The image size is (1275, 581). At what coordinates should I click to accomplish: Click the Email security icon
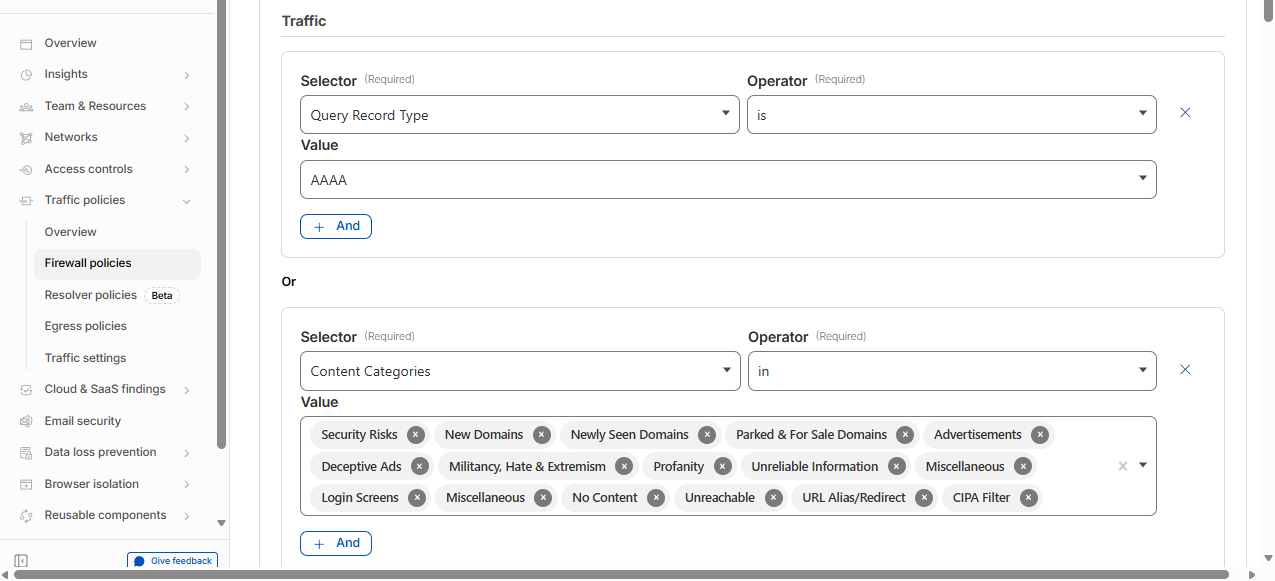[x=26, y=422]
